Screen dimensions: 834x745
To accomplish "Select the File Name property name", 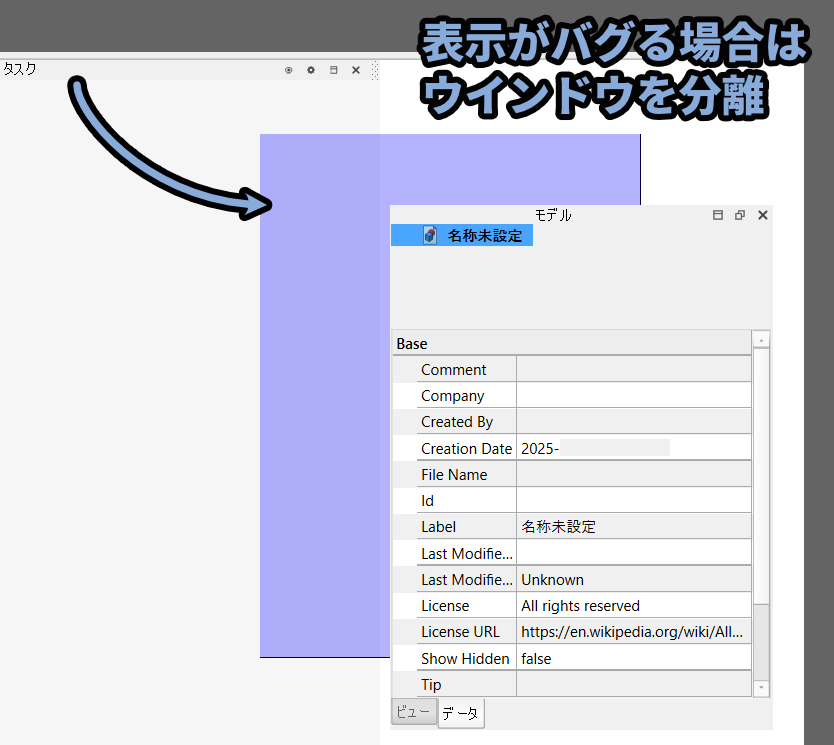I will click(454, 474).
